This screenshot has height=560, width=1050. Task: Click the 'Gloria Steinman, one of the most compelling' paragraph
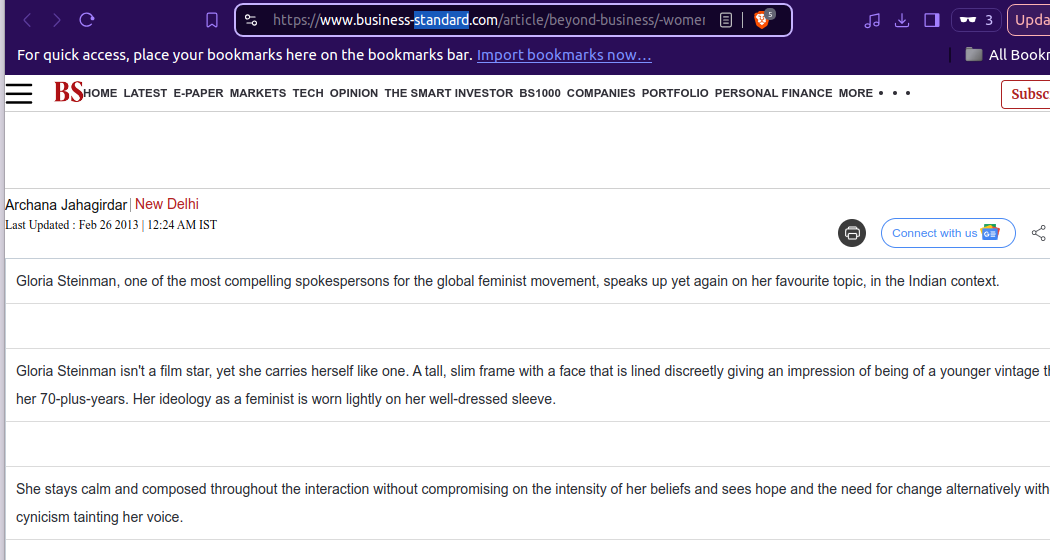pos(508,281)
